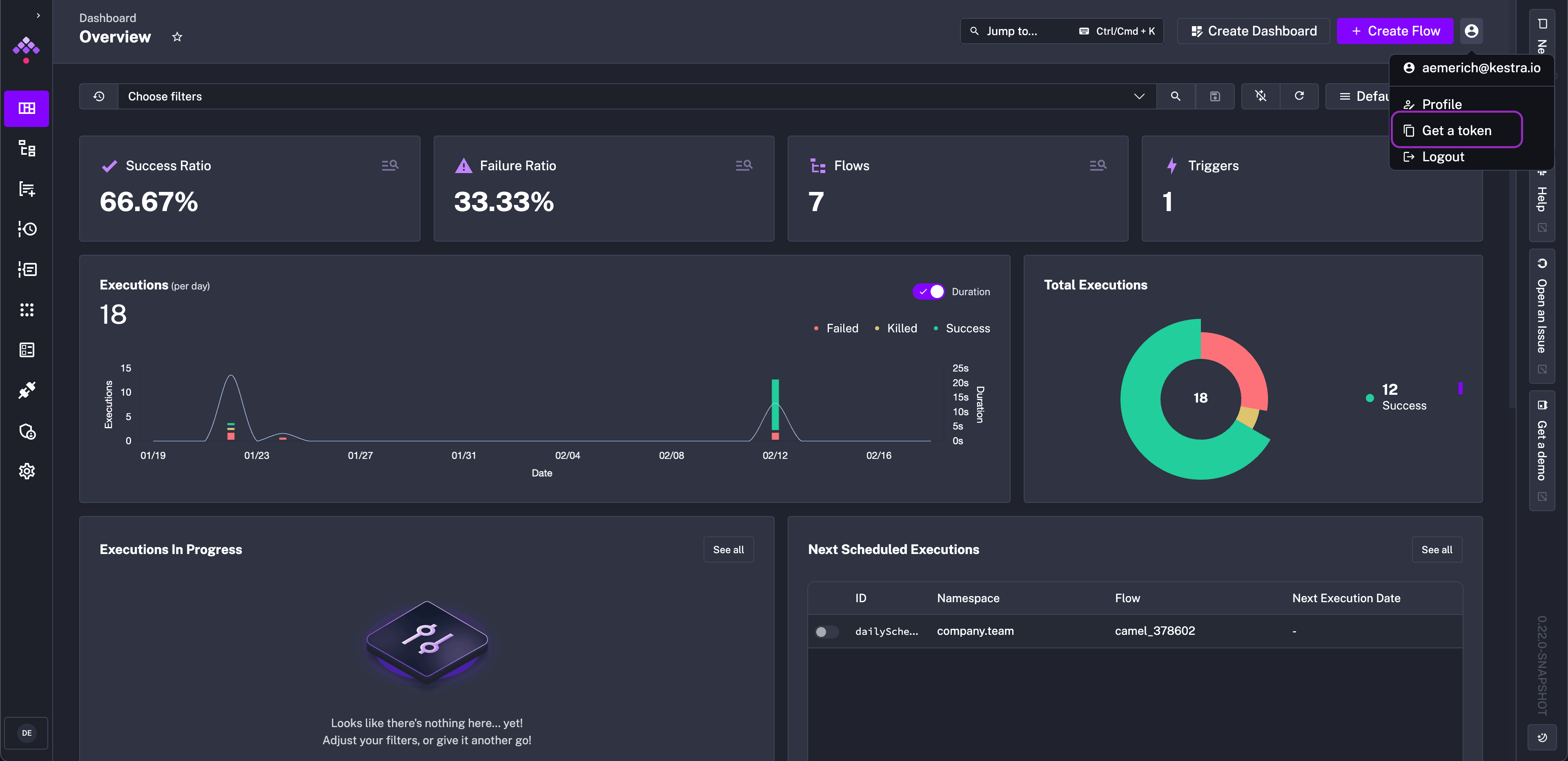Star the Overview dashboard as favorite
Image resolution: width=1568 pixels, height=761 pixels.
(177, 37)
